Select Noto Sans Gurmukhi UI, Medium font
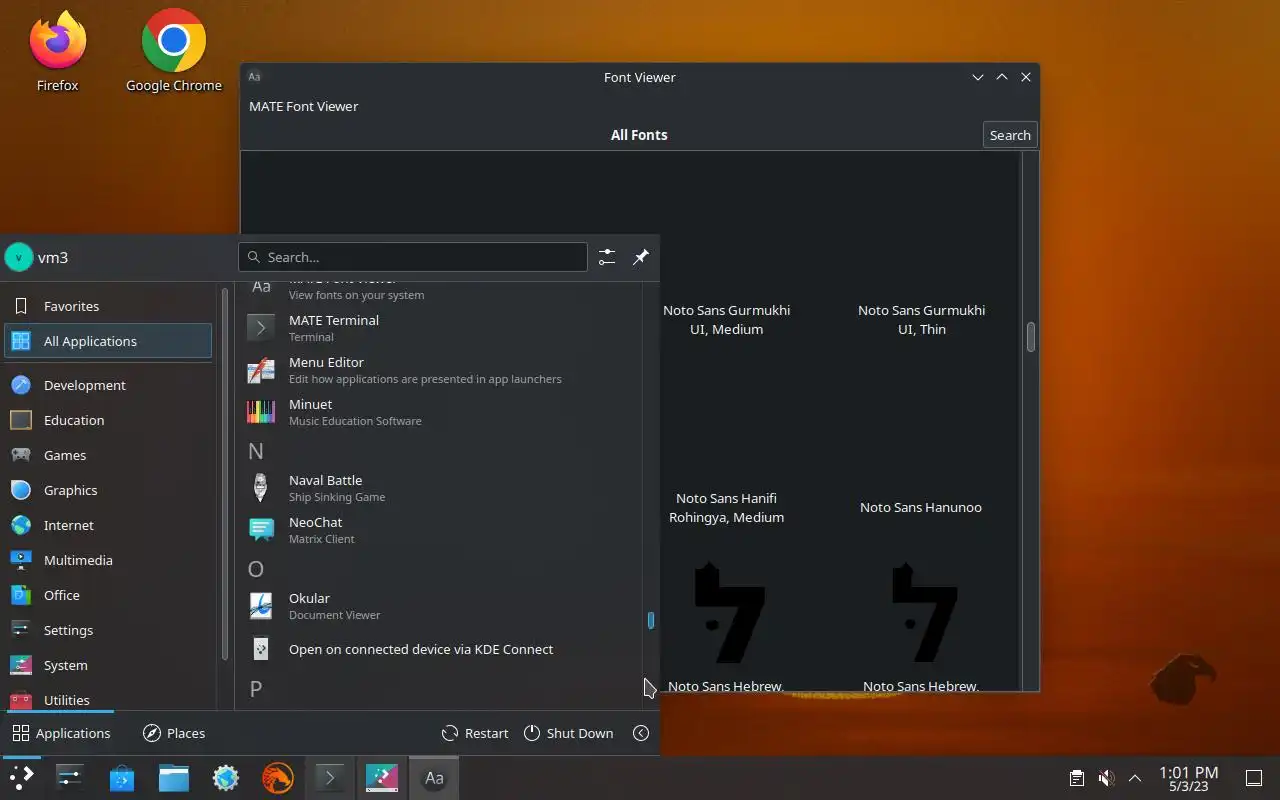 (727, 319)
